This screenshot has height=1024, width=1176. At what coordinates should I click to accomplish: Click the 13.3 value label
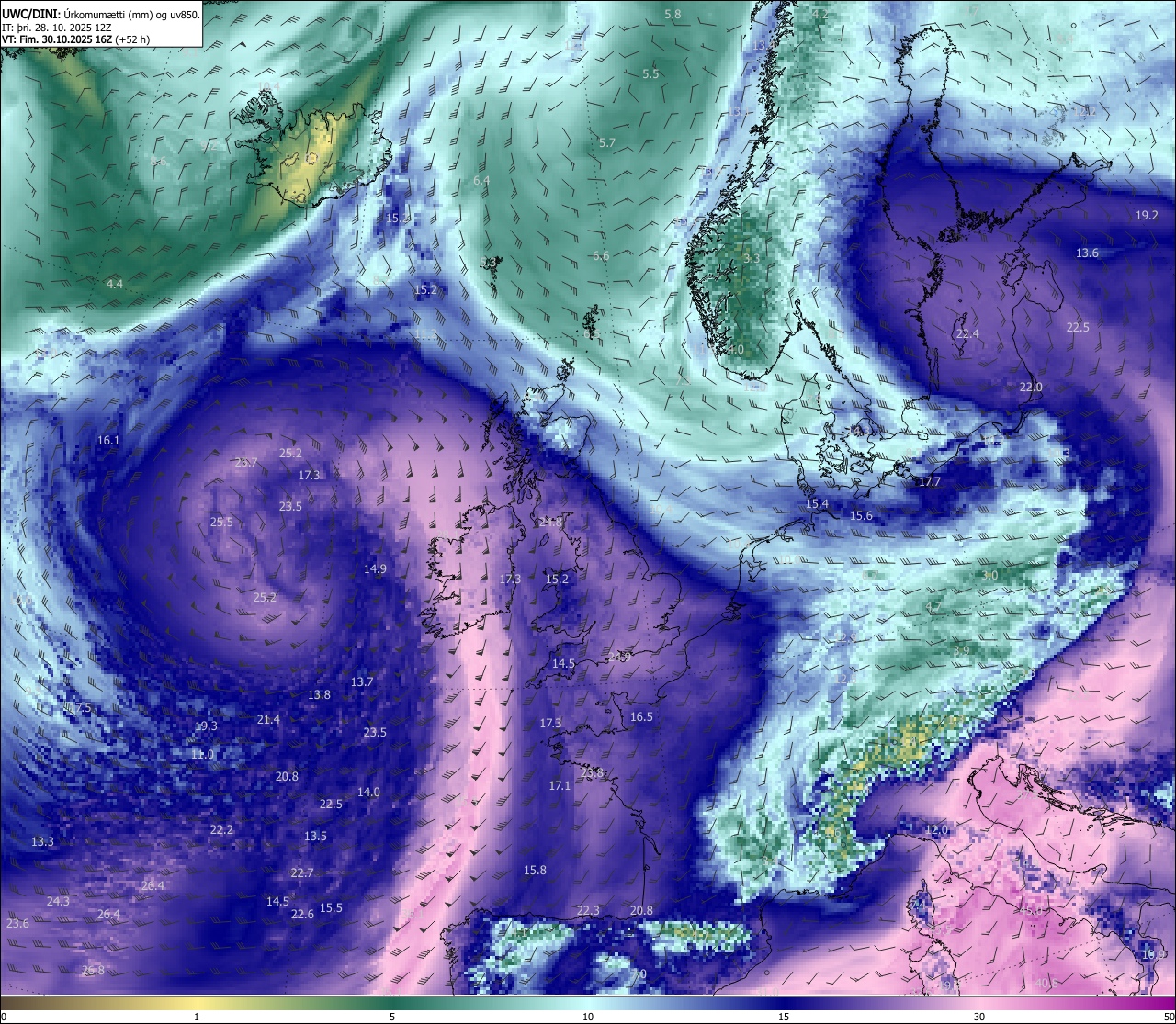(x=42, y=842)
